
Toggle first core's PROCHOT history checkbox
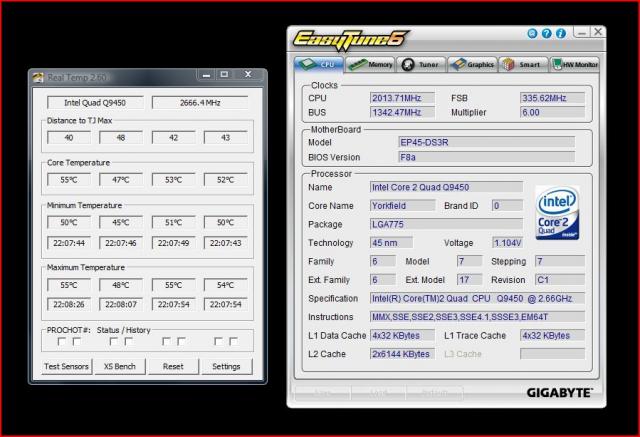click(x=76, y=341)
